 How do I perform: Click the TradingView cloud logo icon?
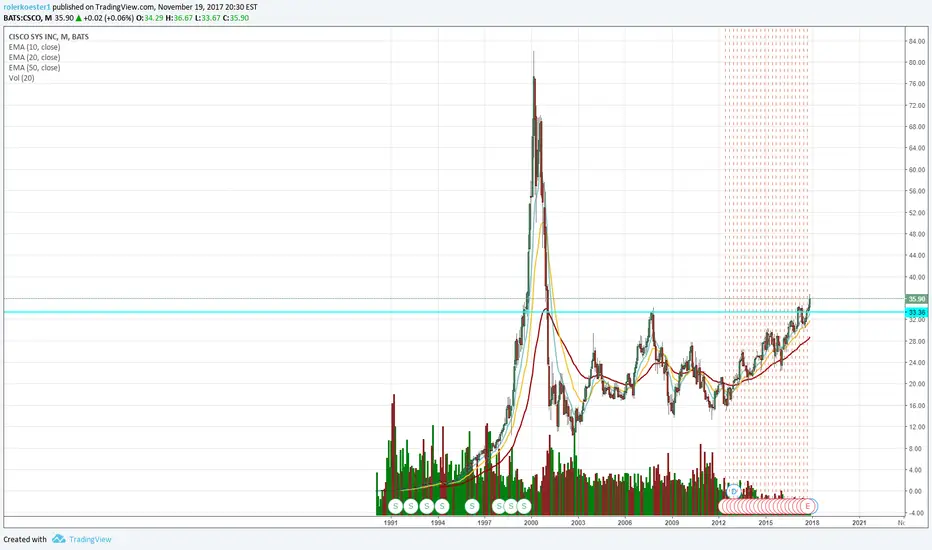[58, 539]
